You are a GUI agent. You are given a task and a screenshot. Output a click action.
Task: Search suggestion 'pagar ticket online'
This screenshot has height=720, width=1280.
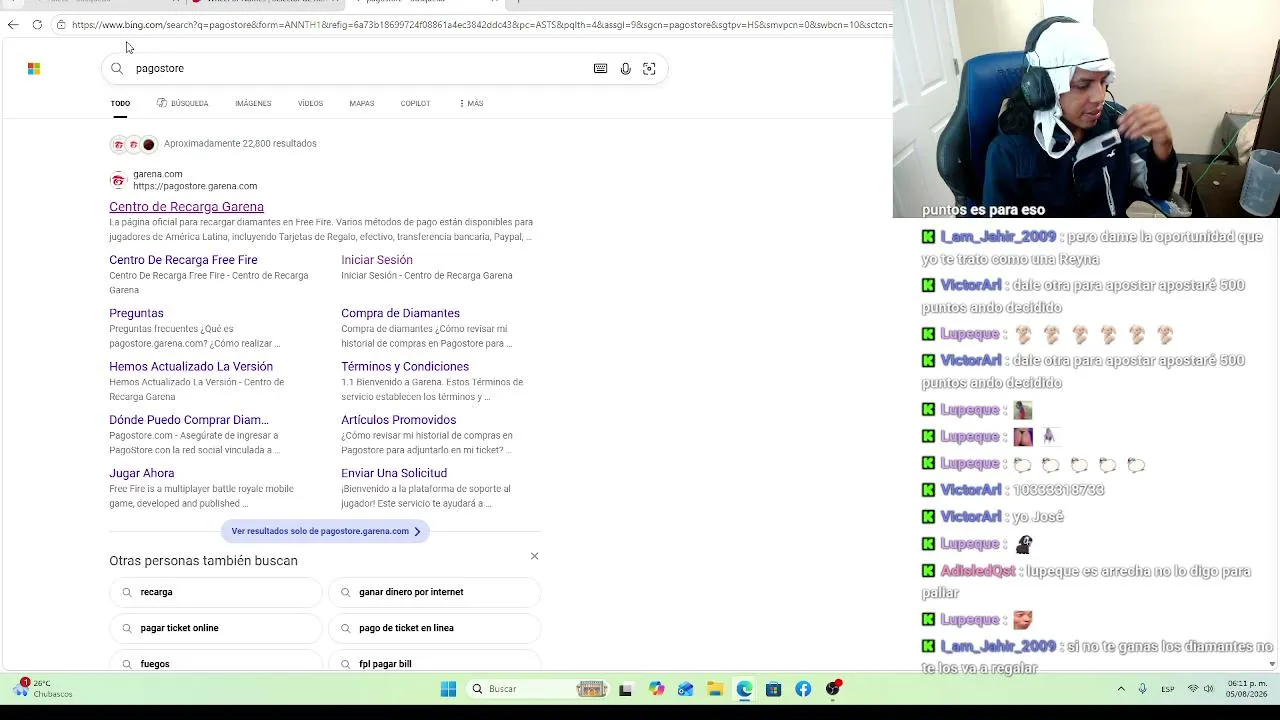pos(216,628)
